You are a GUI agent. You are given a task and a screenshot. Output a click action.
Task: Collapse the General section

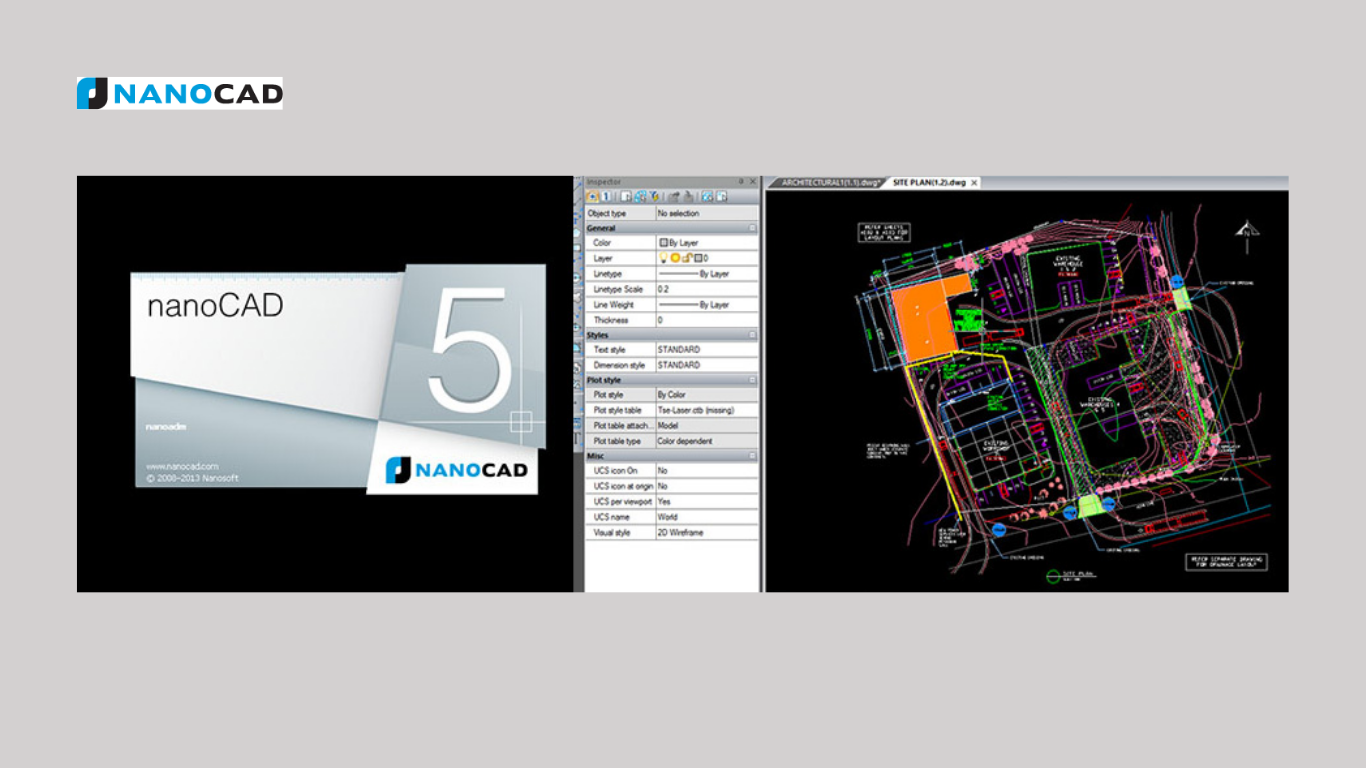(x=752, y=229)
